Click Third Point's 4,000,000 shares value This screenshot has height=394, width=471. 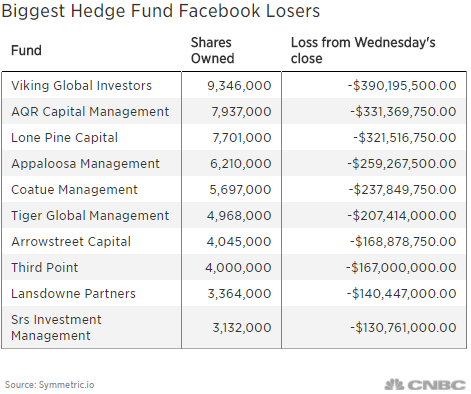pyautogui.click(x=238, y=268)
